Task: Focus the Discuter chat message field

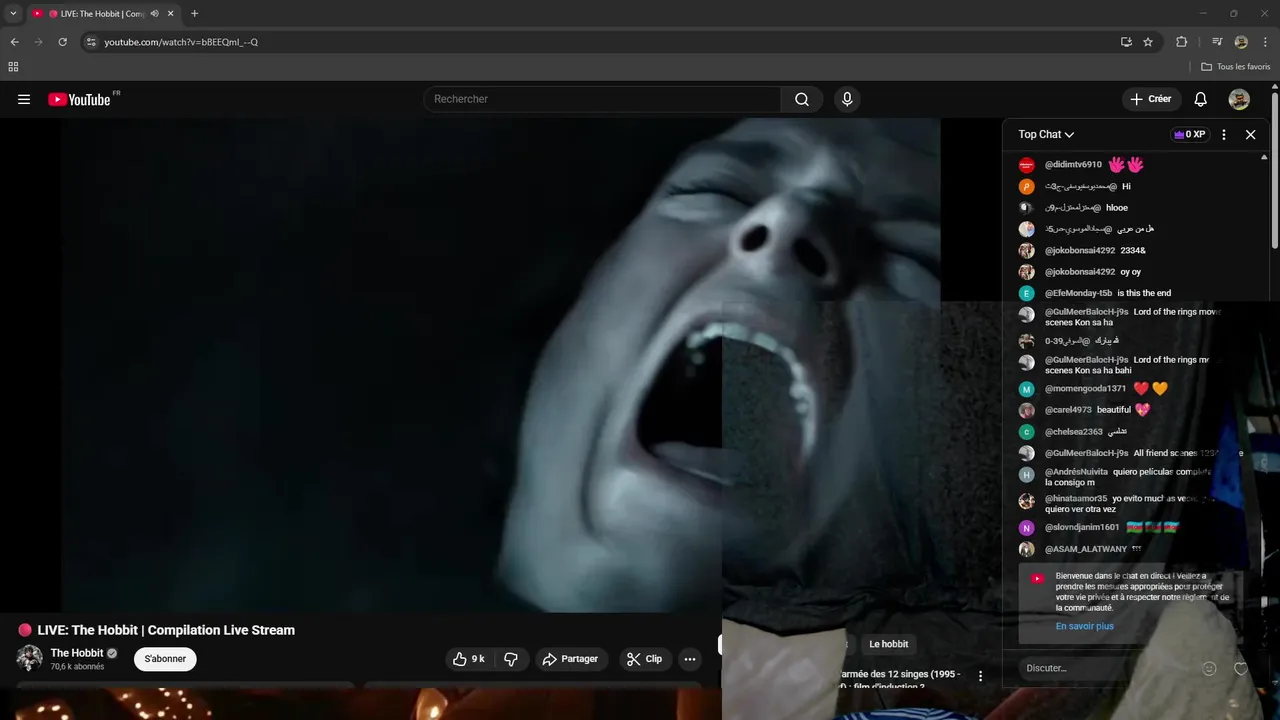Action: click(x=1105, y=668)
